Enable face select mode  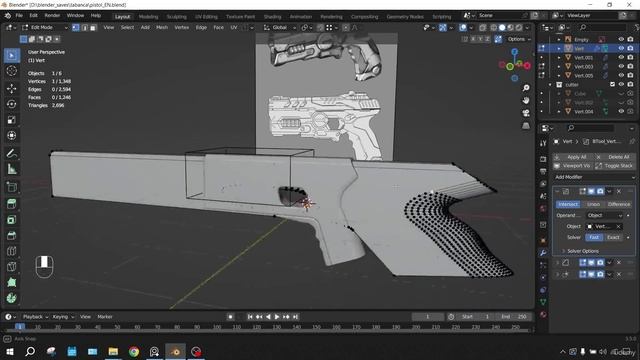93,27
